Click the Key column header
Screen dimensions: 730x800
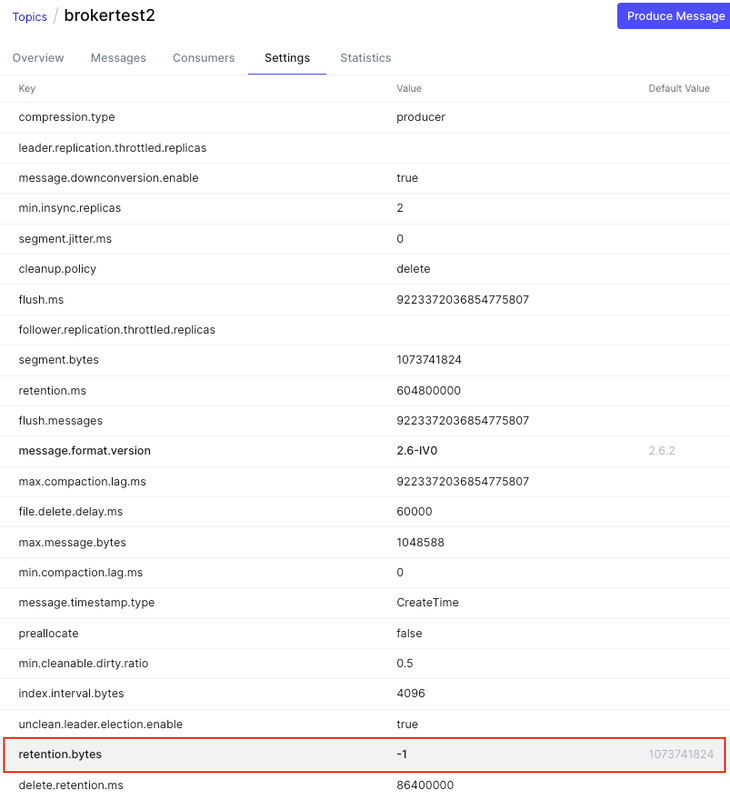[x=26, y=88]
